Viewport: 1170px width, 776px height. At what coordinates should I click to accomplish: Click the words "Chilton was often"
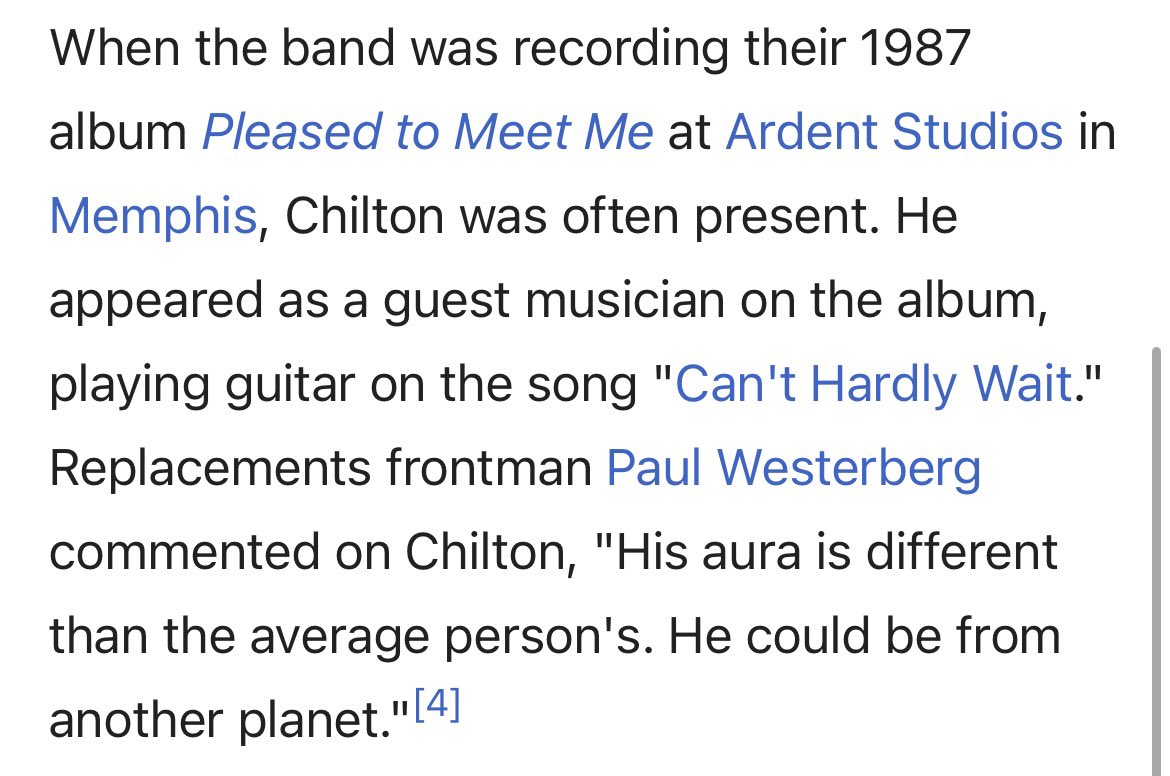(x=483, y=216)
